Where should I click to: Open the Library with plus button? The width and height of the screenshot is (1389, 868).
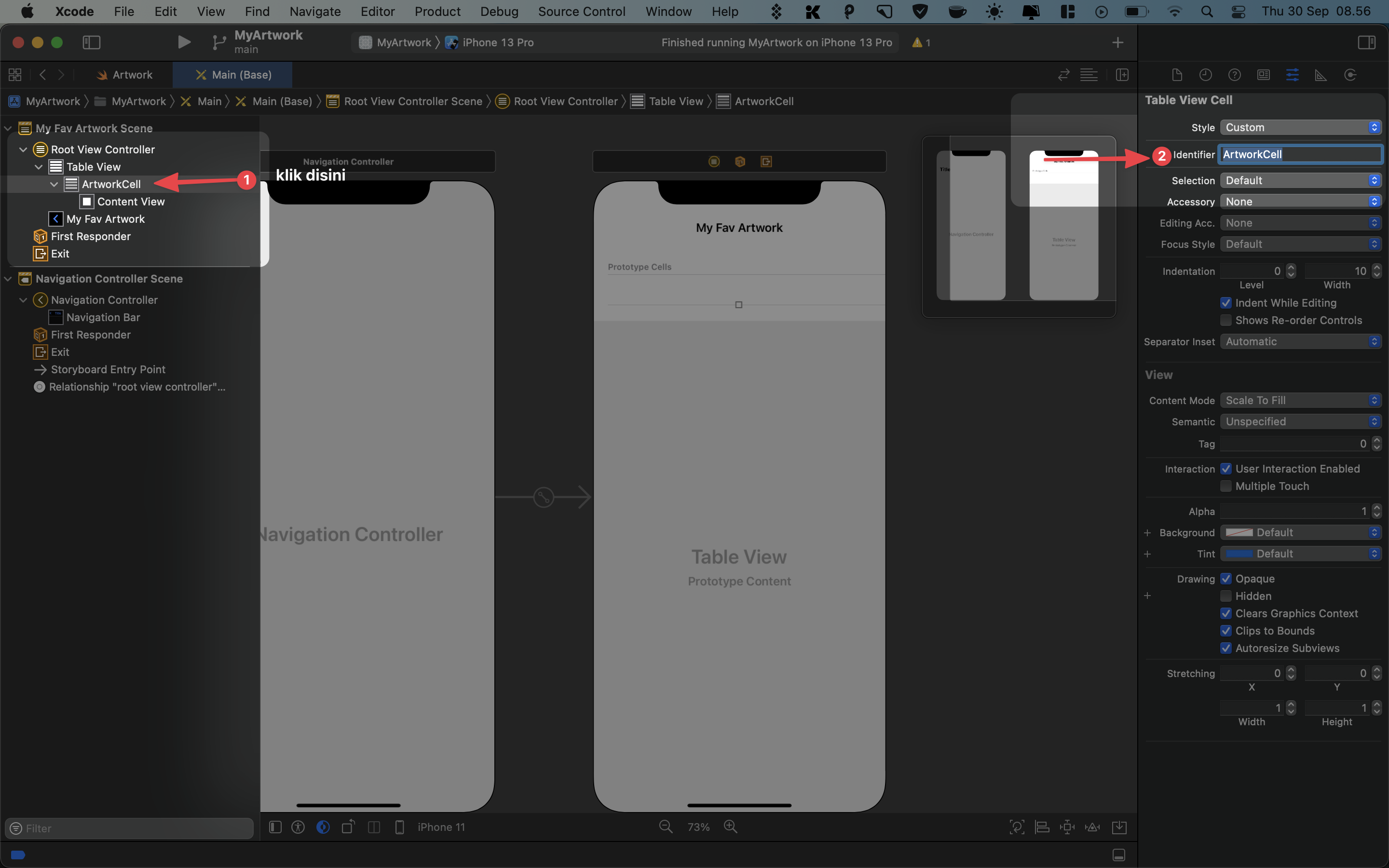click(1117, 42)
